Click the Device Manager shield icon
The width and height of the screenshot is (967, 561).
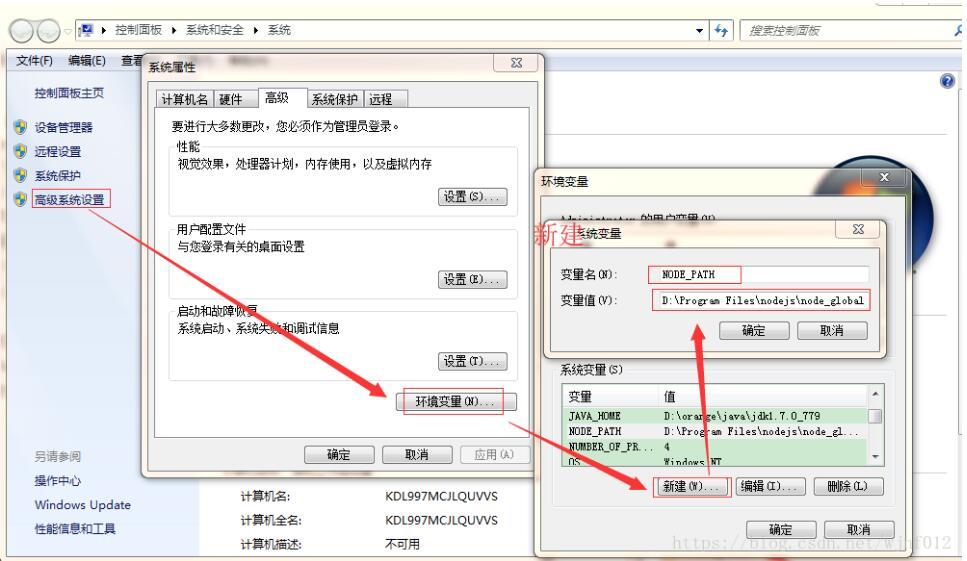(20, 128)
